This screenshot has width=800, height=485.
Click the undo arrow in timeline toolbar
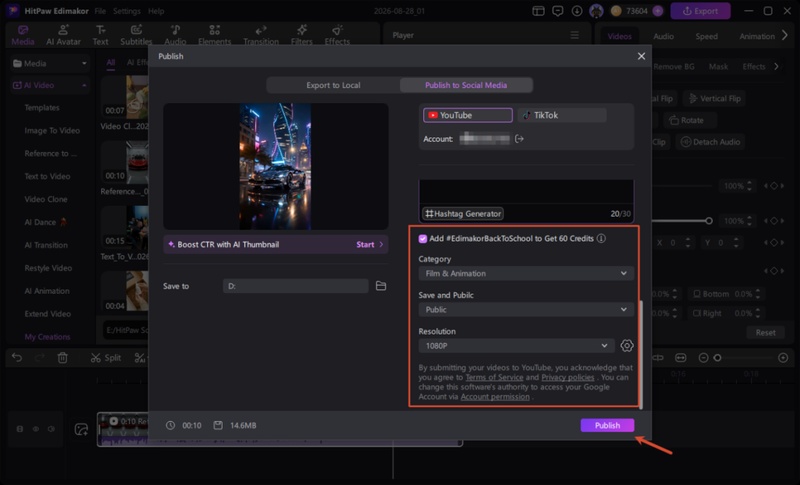pos(17,358)
